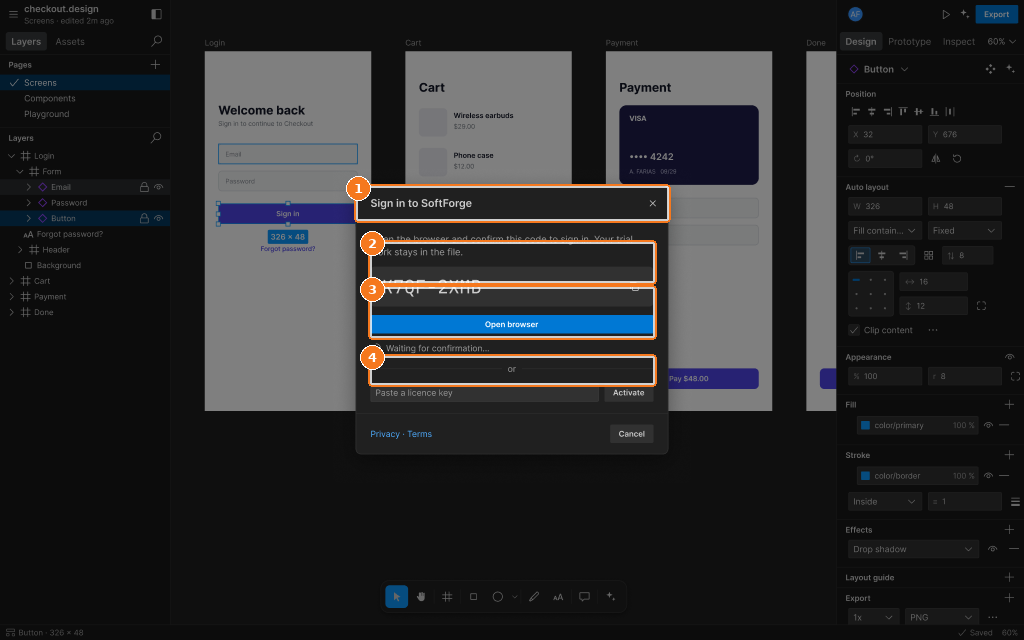The image size is (1024, 640).
Task: Toggle the left sidebar panel icon
Action: 156,14
